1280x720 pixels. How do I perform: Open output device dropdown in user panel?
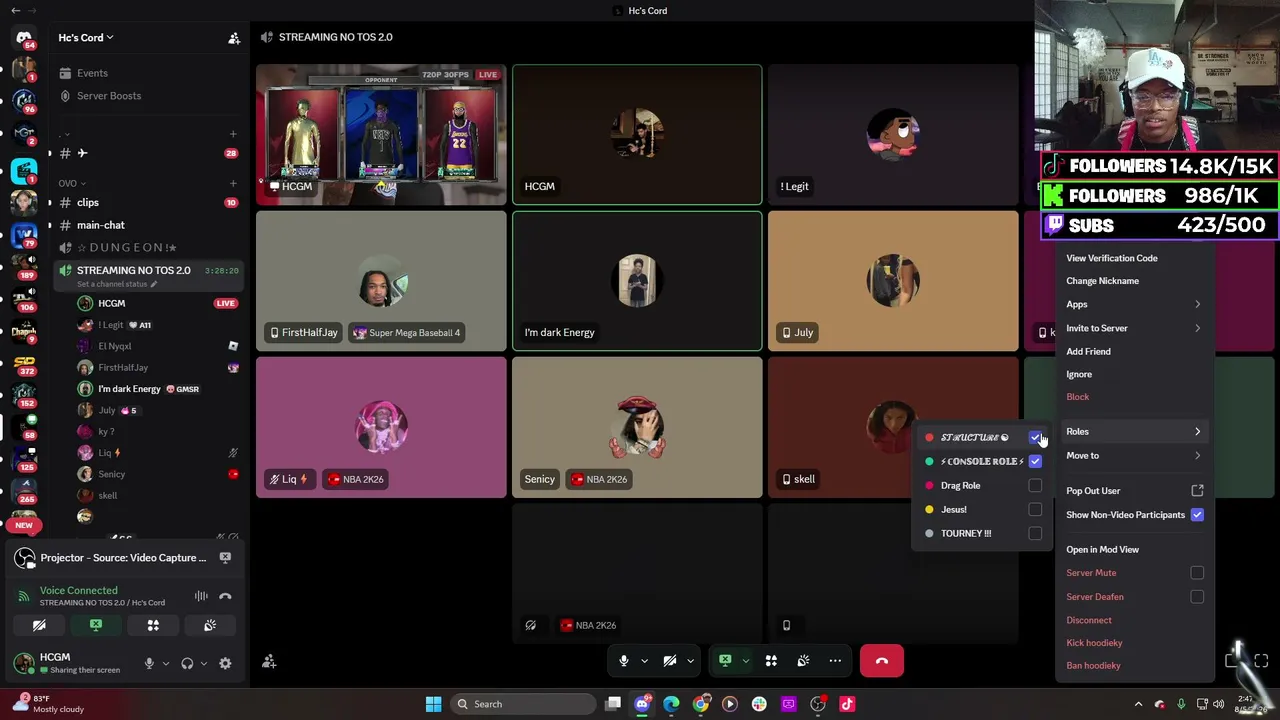[x=204, y=663]
